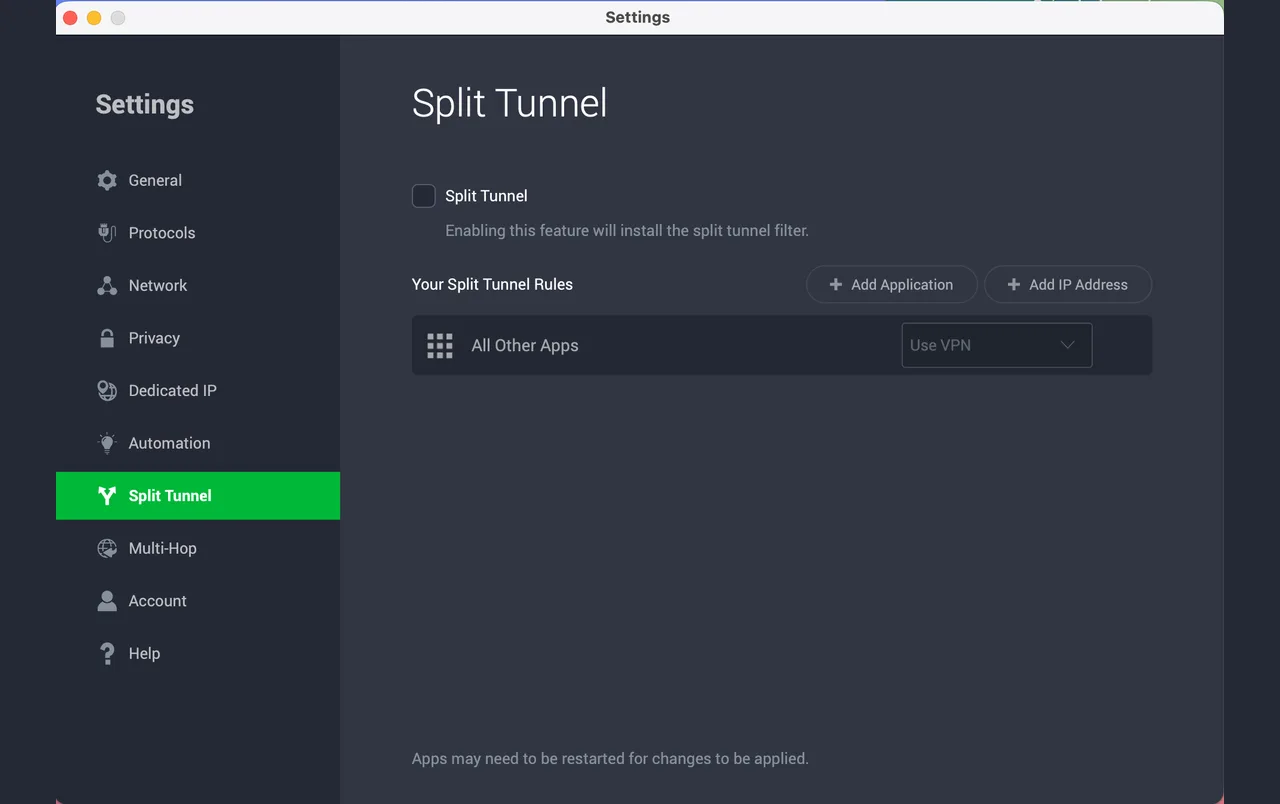
Task: Click the General gear icon
Action: 107,181
